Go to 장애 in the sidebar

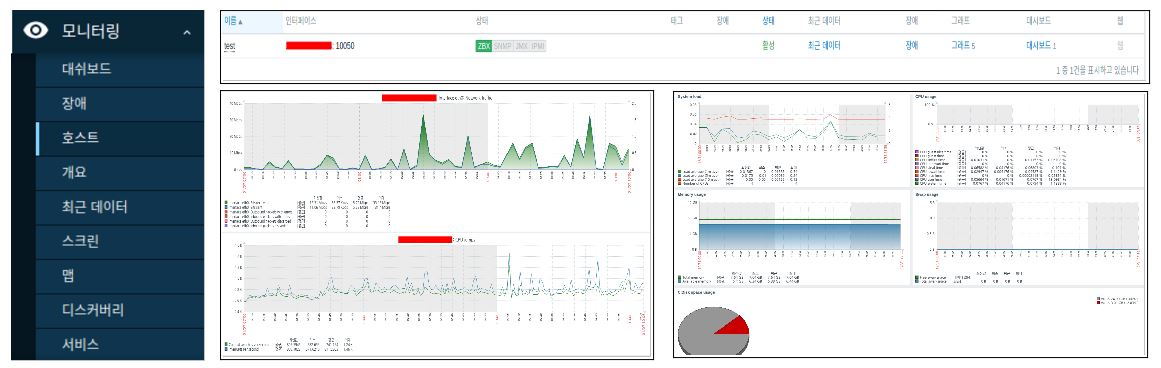[74, 104]
